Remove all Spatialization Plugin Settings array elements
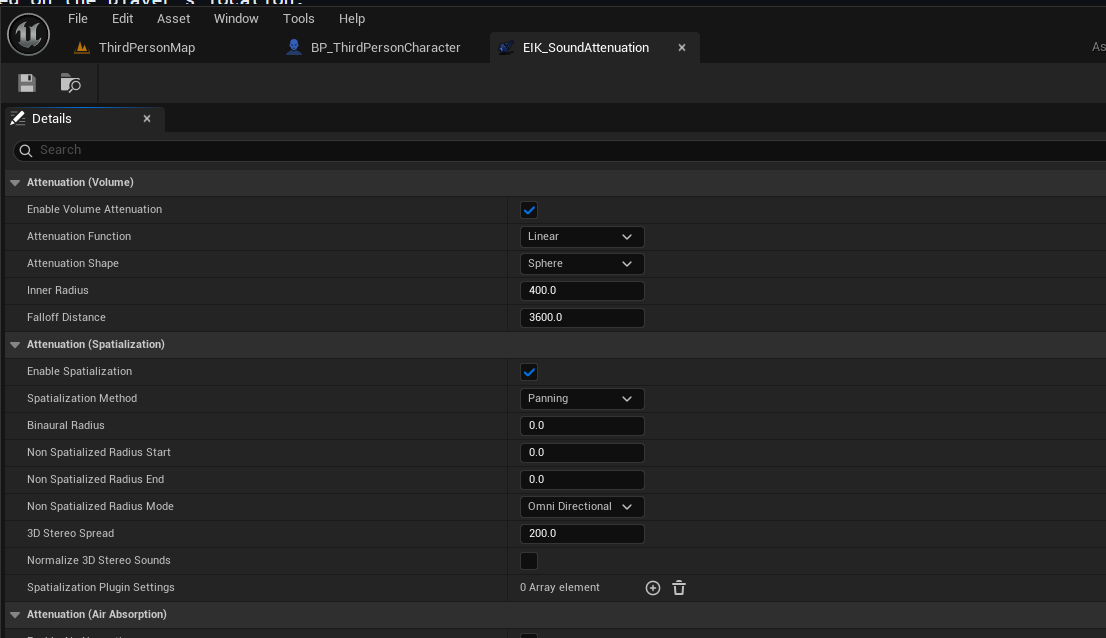The height and width of the screenshot is (638, 1106). (679, 588)
